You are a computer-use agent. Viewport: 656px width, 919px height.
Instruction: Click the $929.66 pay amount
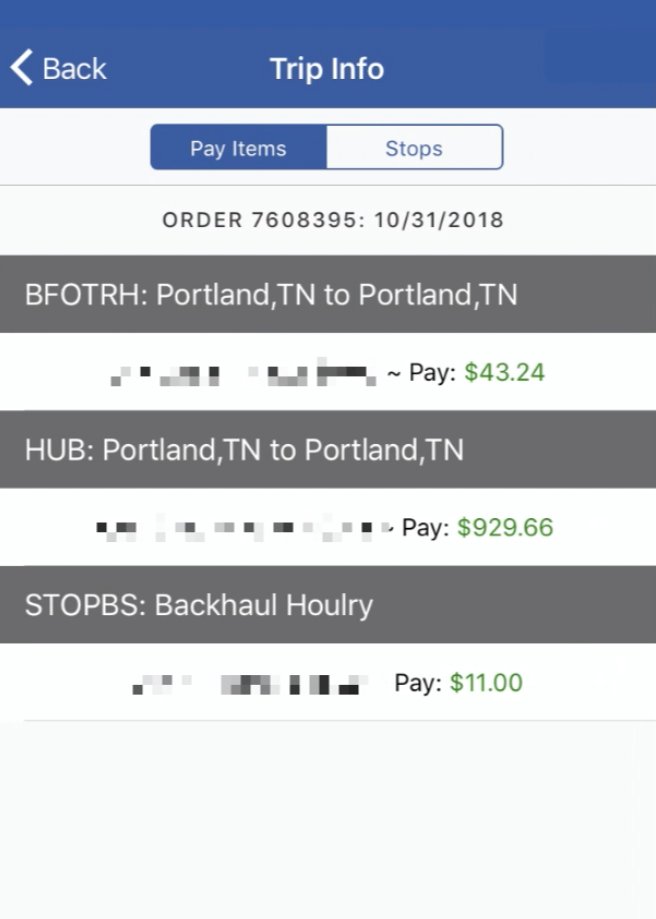(505, 527)
